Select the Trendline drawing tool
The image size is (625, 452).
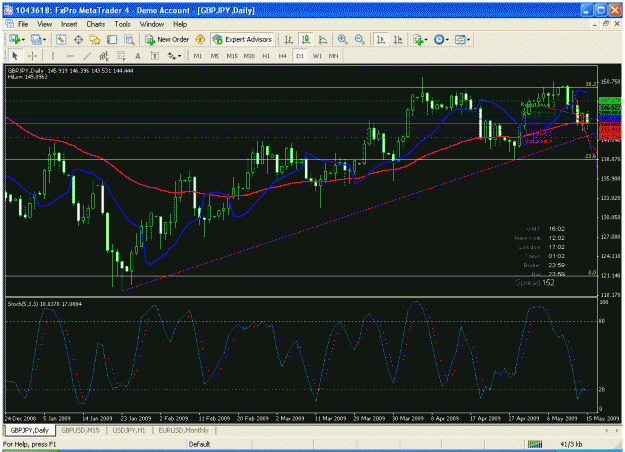[87, 56]
